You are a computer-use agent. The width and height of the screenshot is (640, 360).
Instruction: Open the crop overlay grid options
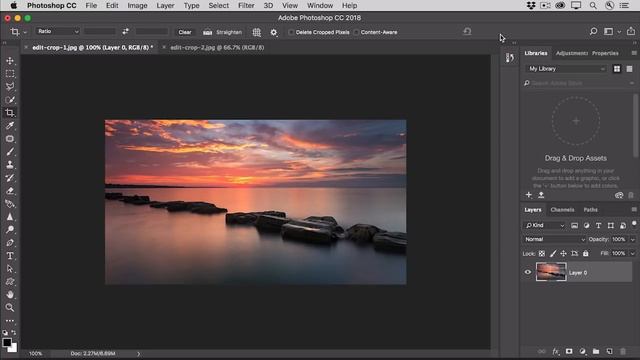pos(256,32)
